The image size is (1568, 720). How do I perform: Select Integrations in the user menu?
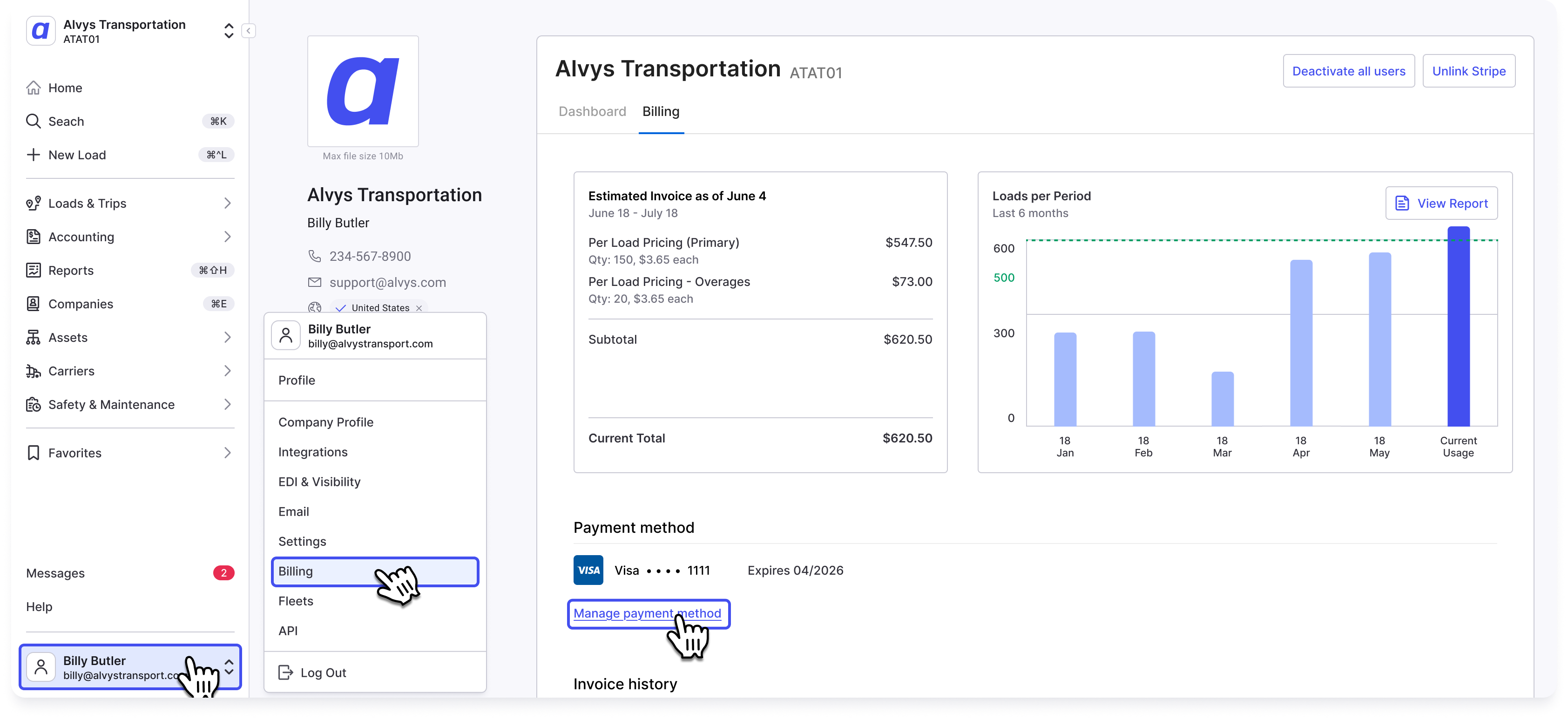tap(375, 451)
